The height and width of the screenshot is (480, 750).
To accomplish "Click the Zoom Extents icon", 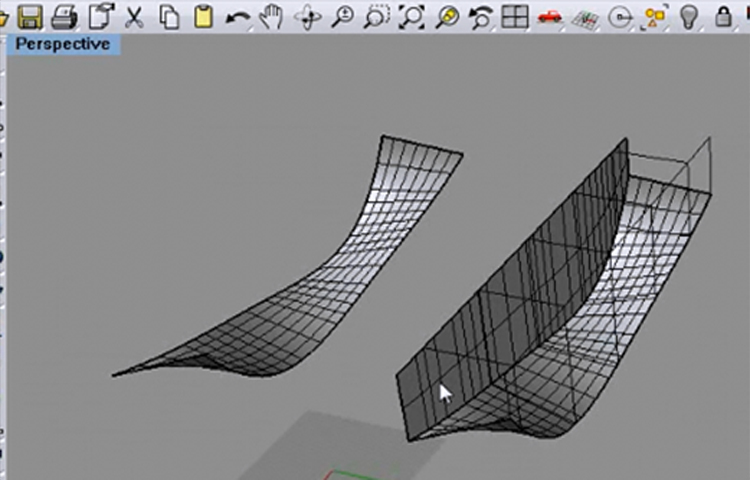I will click(411, 16).
